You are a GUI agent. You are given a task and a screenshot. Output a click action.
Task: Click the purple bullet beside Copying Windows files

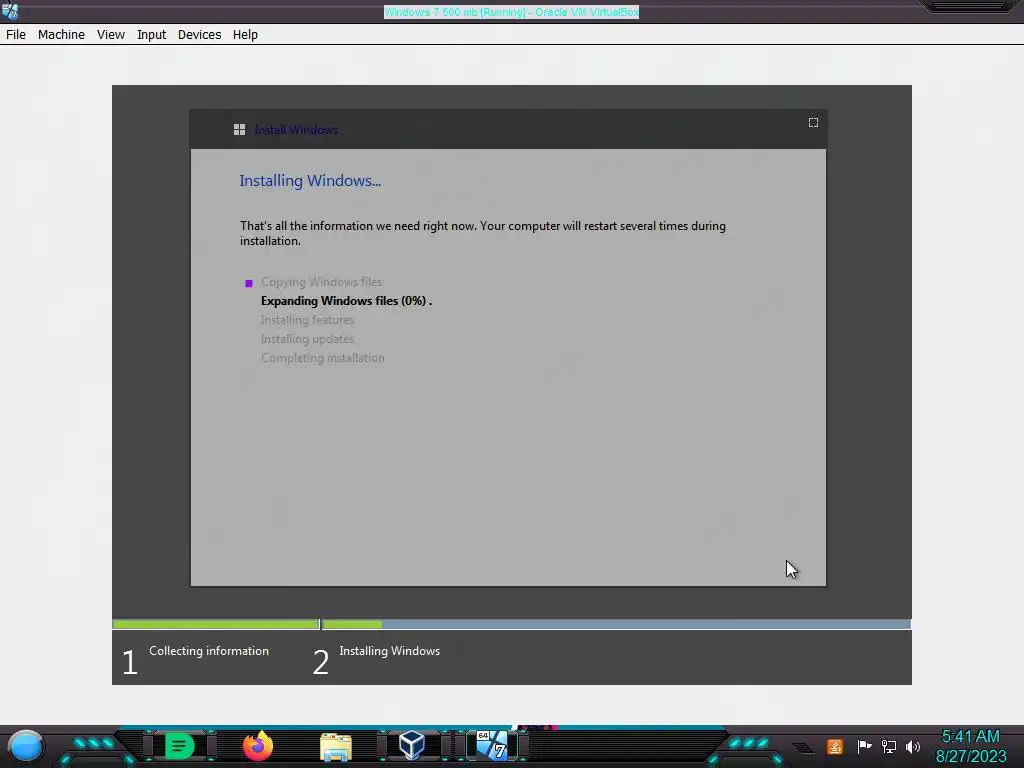click(249, 283)
